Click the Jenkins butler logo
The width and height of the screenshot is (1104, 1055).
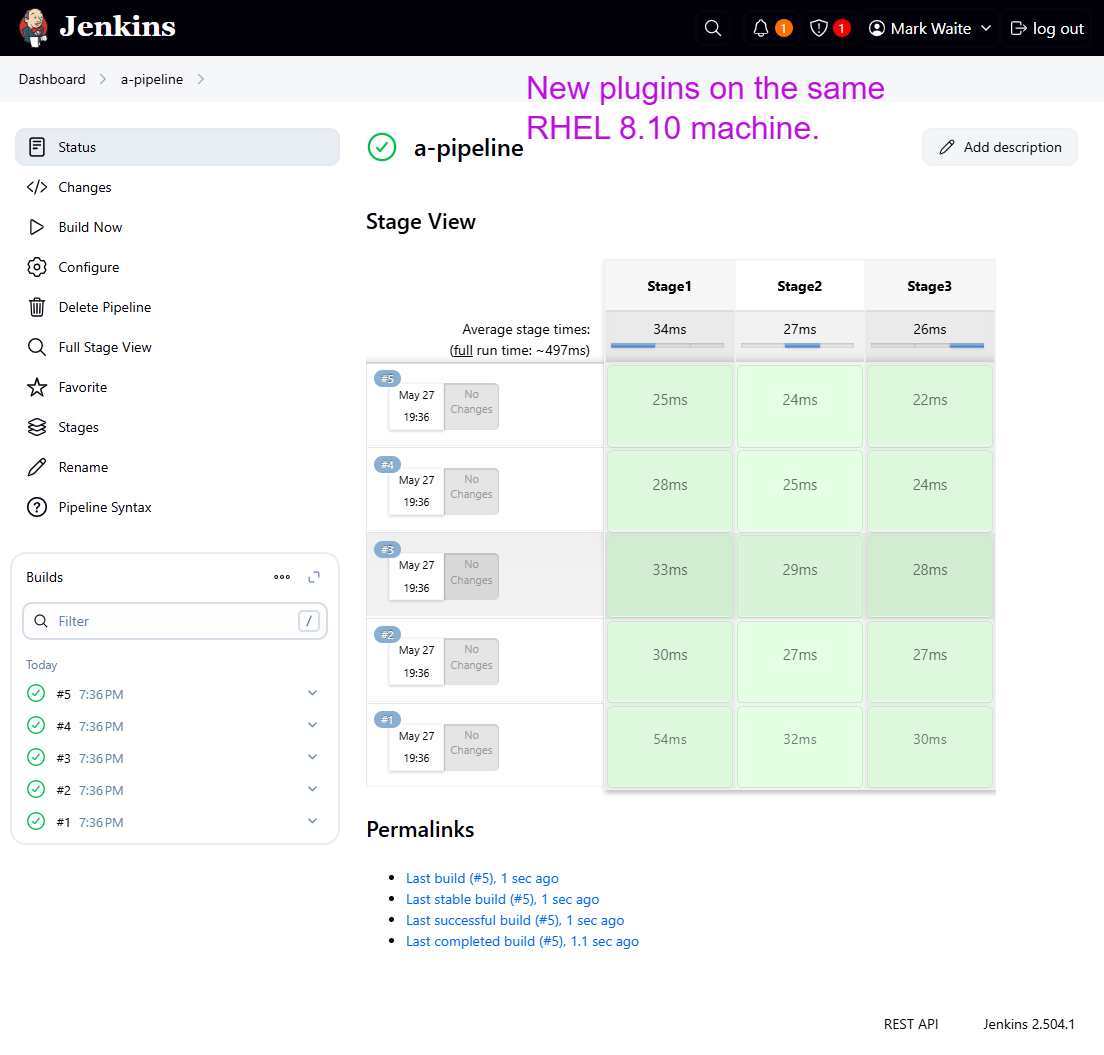point(33,28)
